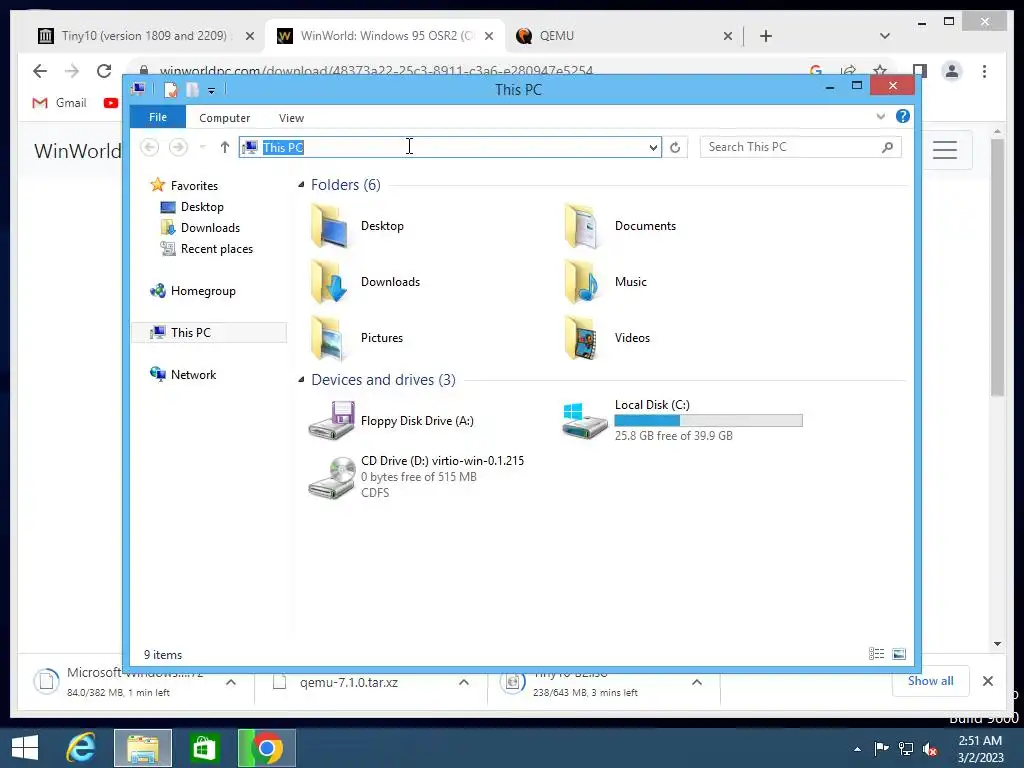Click the search magnifier icon in Explorer

(887, 148)
